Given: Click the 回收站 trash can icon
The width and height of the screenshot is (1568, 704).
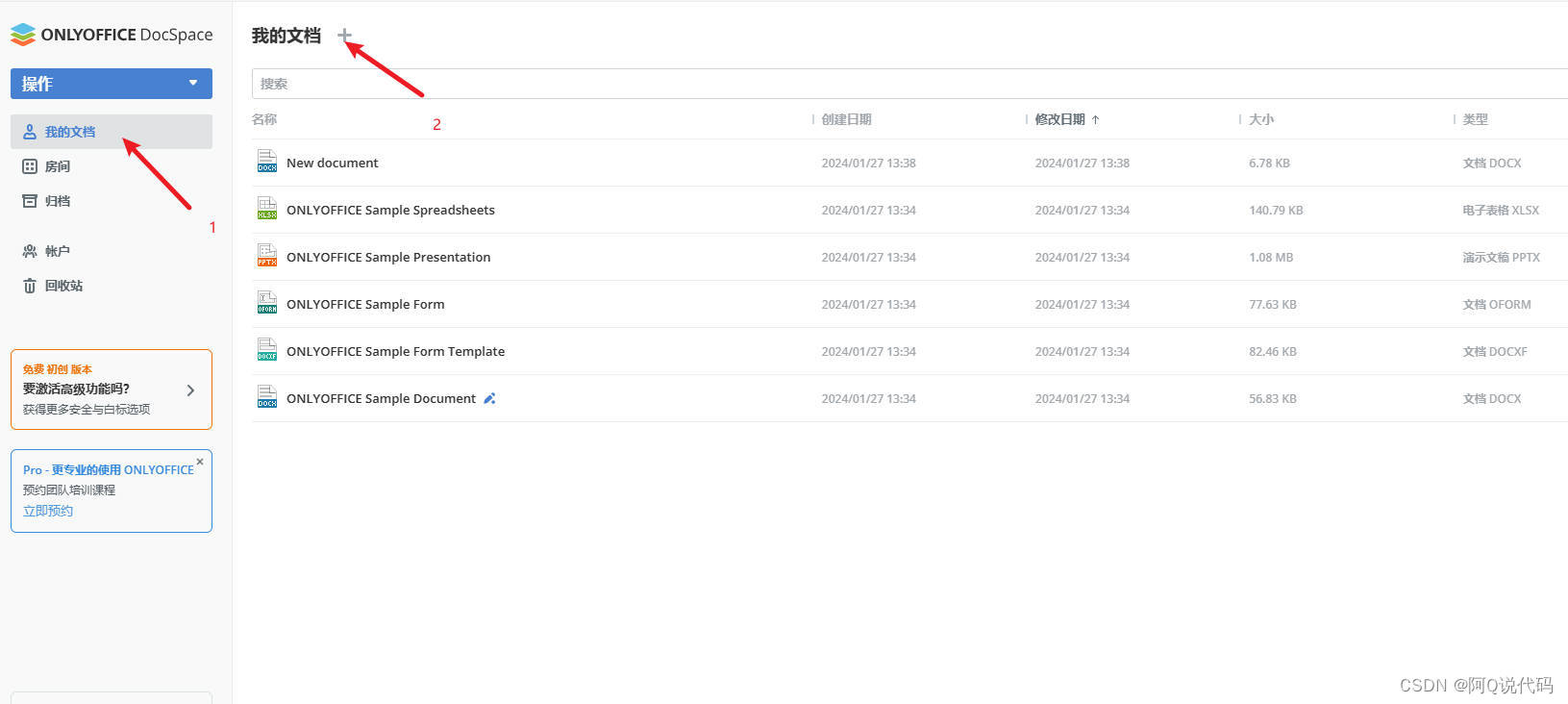Looking at the screenshot, I should click(x=30, y=286).
